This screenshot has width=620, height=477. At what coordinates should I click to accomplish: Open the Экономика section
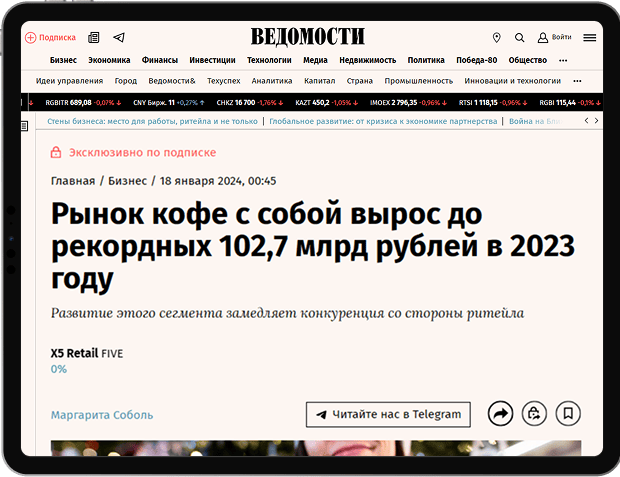point(109,60)
